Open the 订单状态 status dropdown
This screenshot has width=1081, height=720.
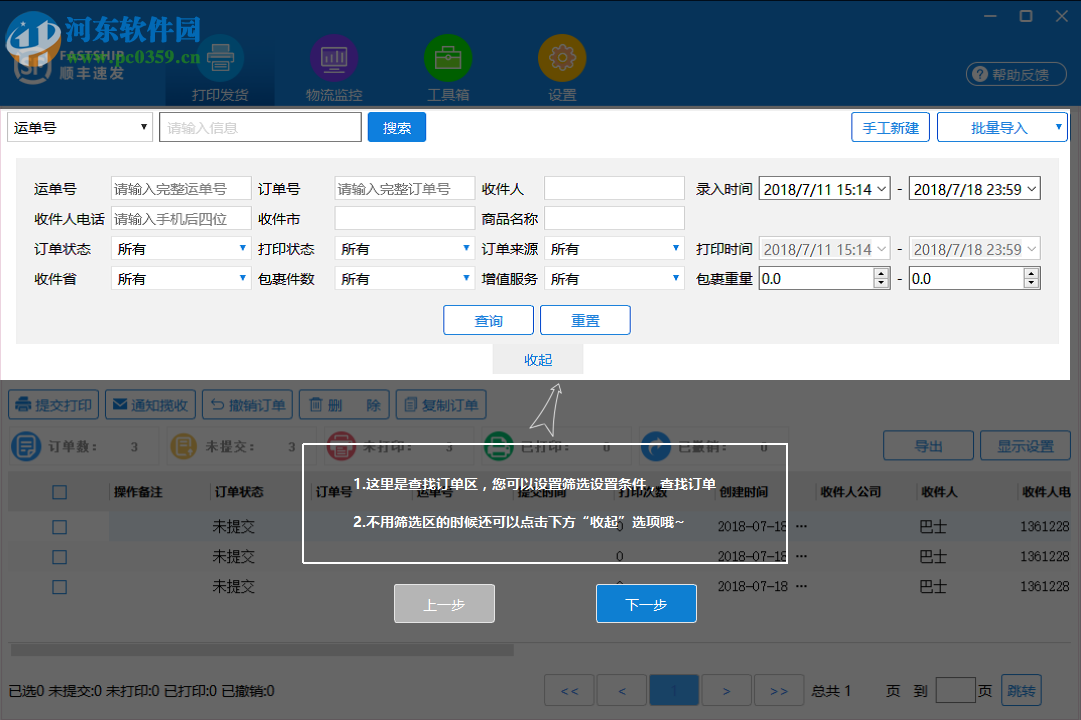(x=180, y=248)
